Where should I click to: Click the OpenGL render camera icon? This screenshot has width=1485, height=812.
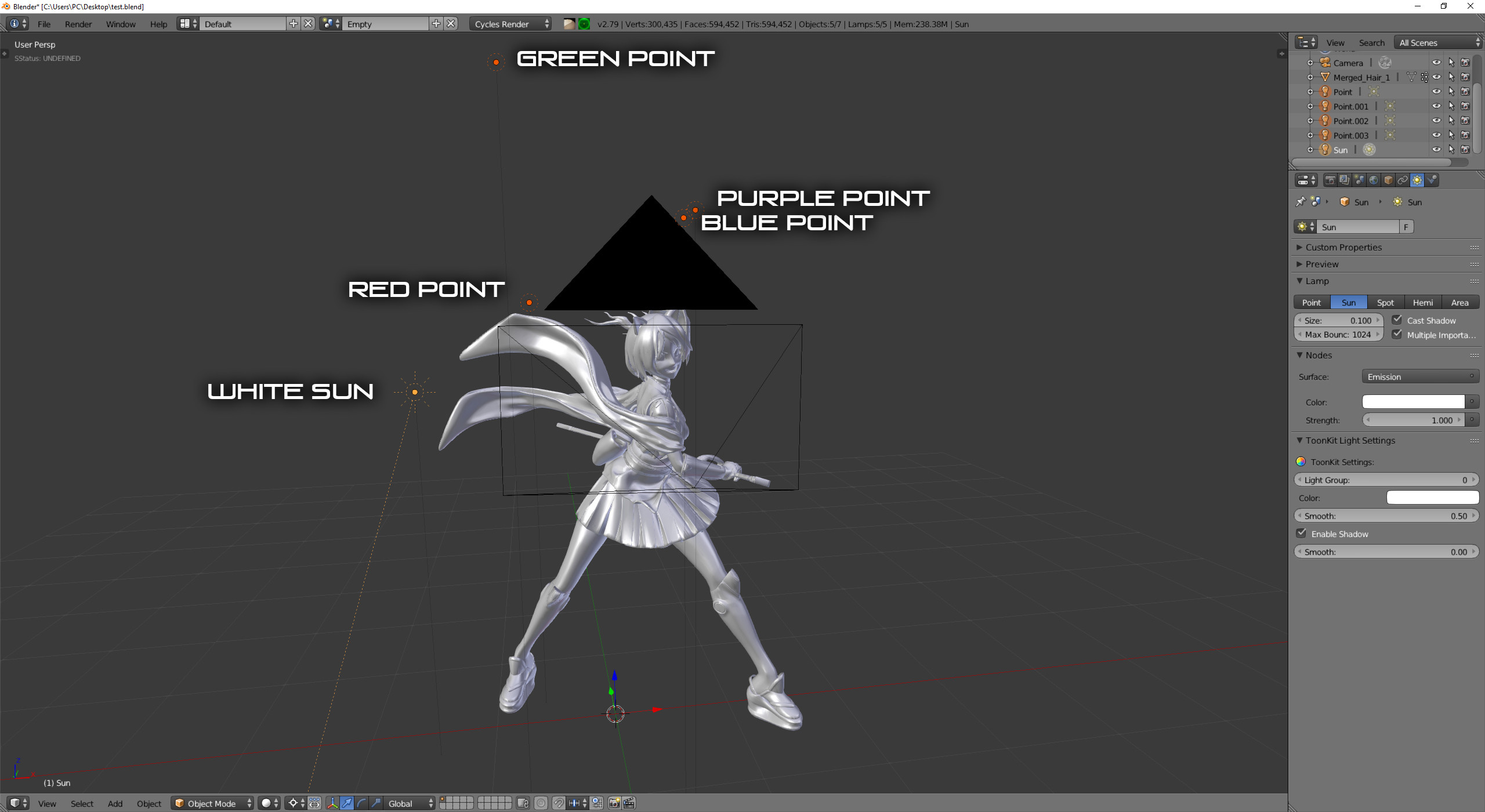coord(613,803)
